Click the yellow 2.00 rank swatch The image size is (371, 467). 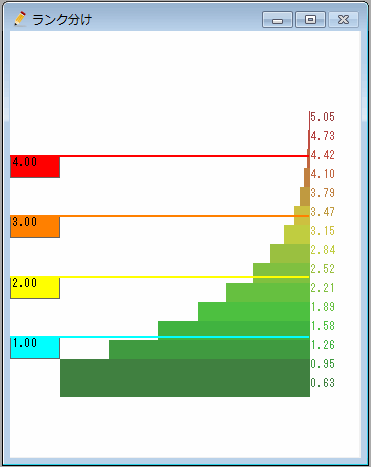click(x=35, y=288)
